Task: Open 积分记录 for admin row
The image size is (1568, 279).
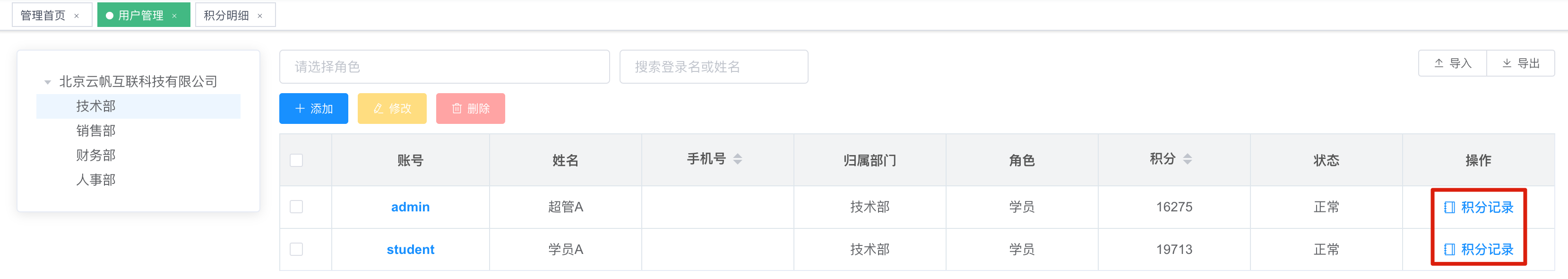Action: (1479, 207)
